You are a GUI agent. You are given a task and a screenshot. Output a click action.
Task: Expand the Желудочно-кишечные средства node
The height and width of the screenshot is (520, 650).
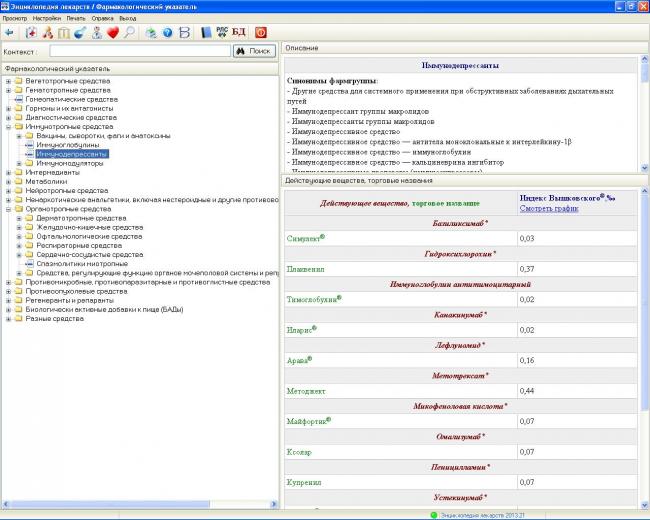click(x=19, y=227)
